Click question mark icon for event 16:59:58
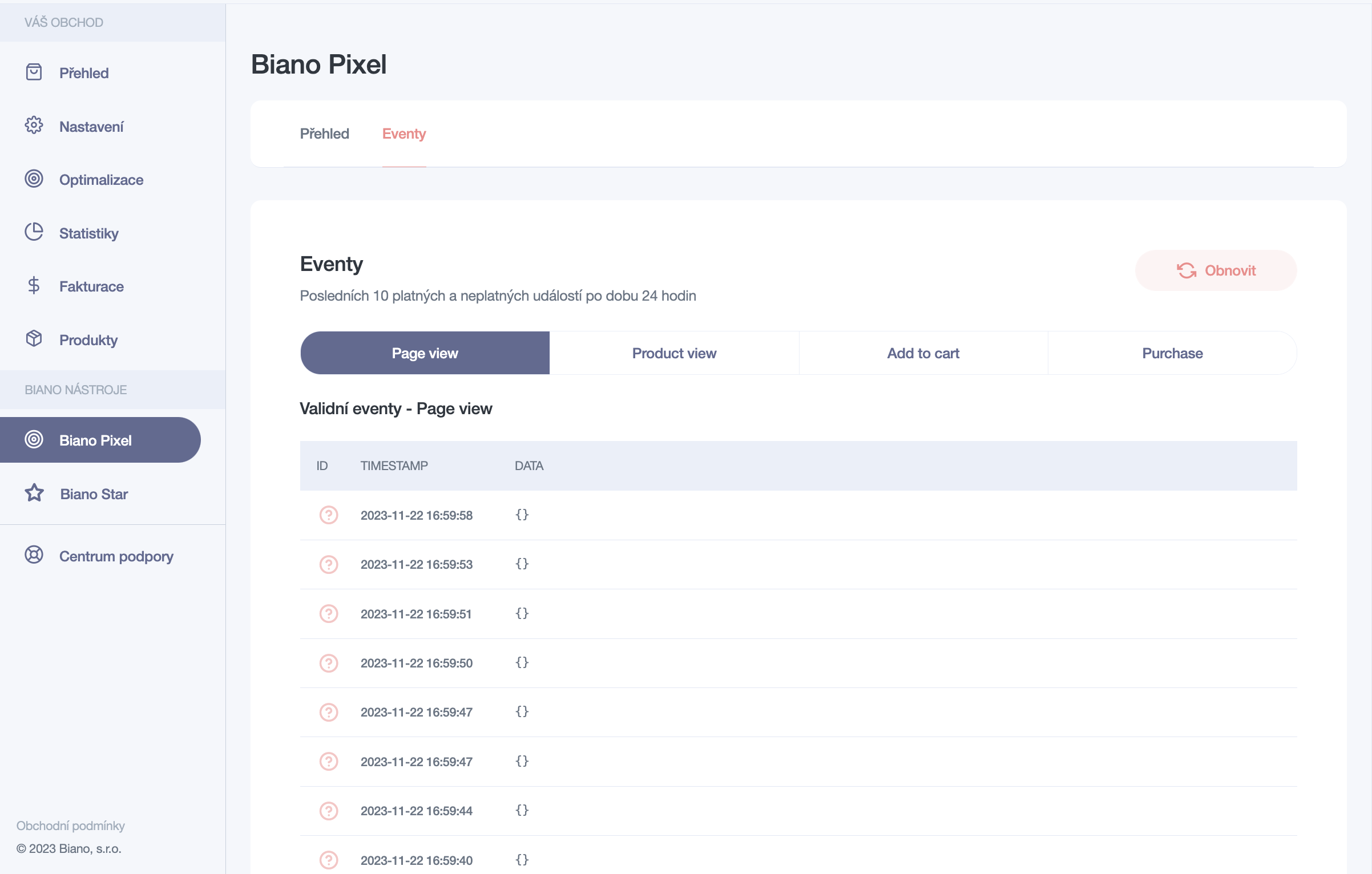 pos(329,515)
